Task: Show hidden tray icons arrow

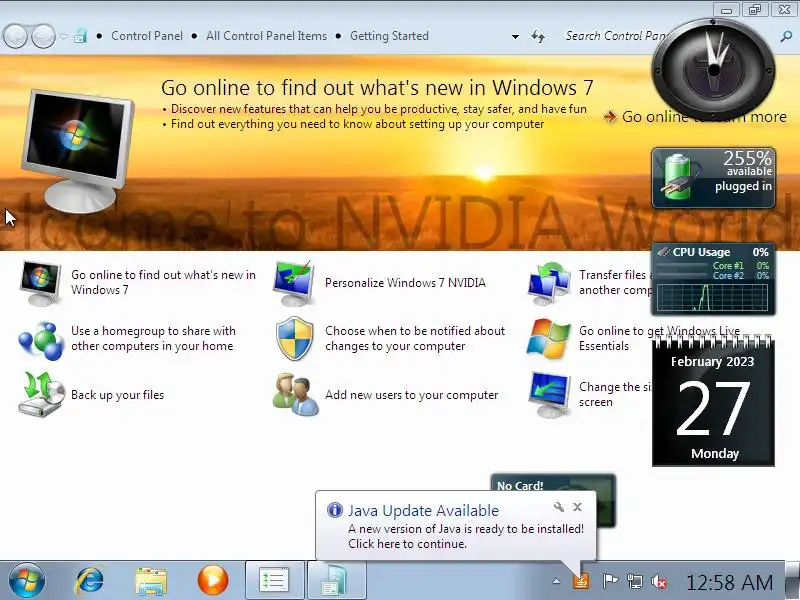Action: click(x=556, y=581)
